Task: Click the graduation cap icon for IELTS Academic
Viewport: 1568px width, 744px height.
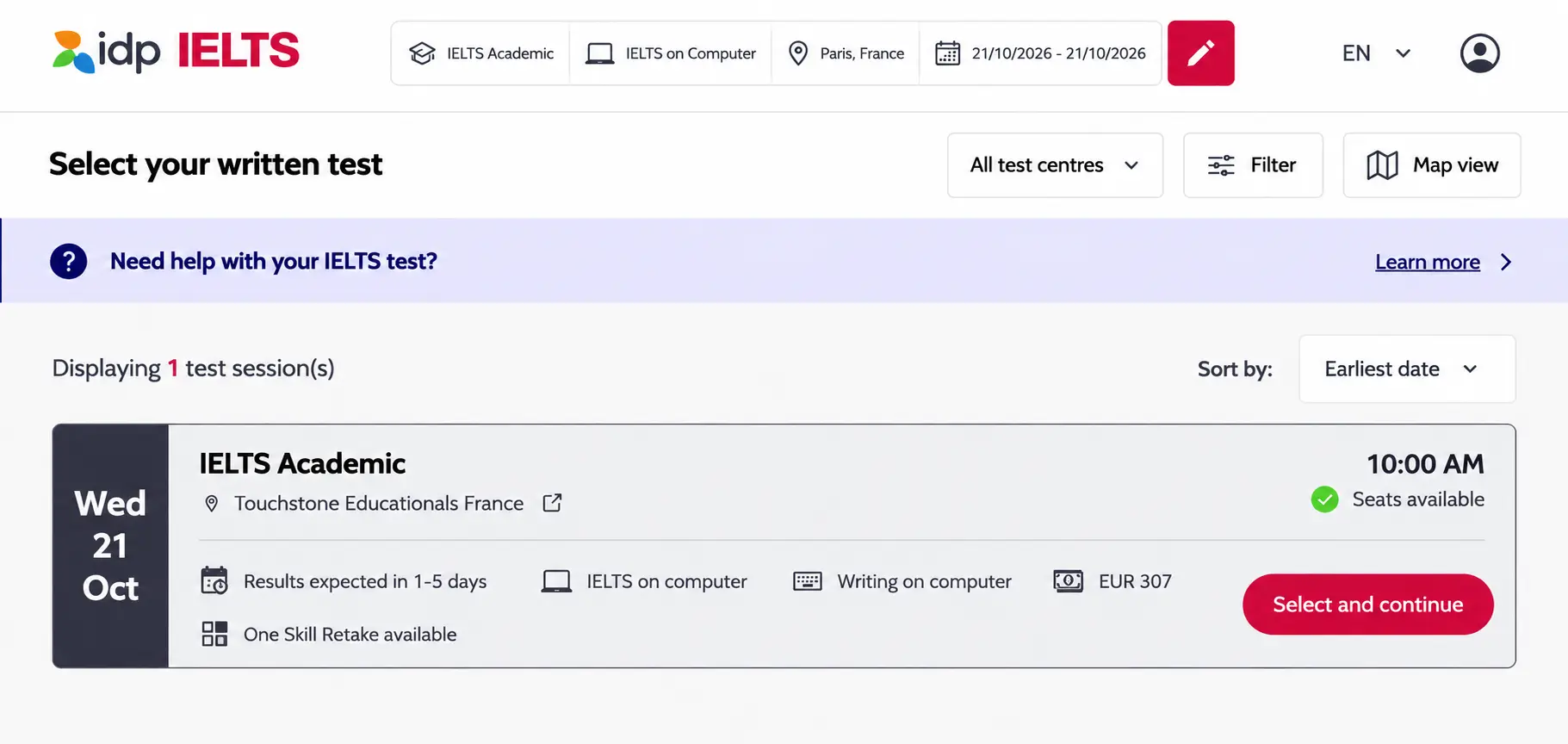Action: pyautogui.click(x=422, y=53)
